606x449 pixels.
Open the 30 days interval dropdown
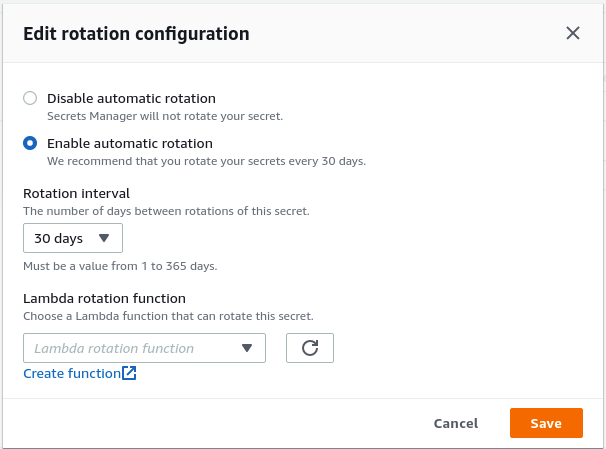[72, 238]
